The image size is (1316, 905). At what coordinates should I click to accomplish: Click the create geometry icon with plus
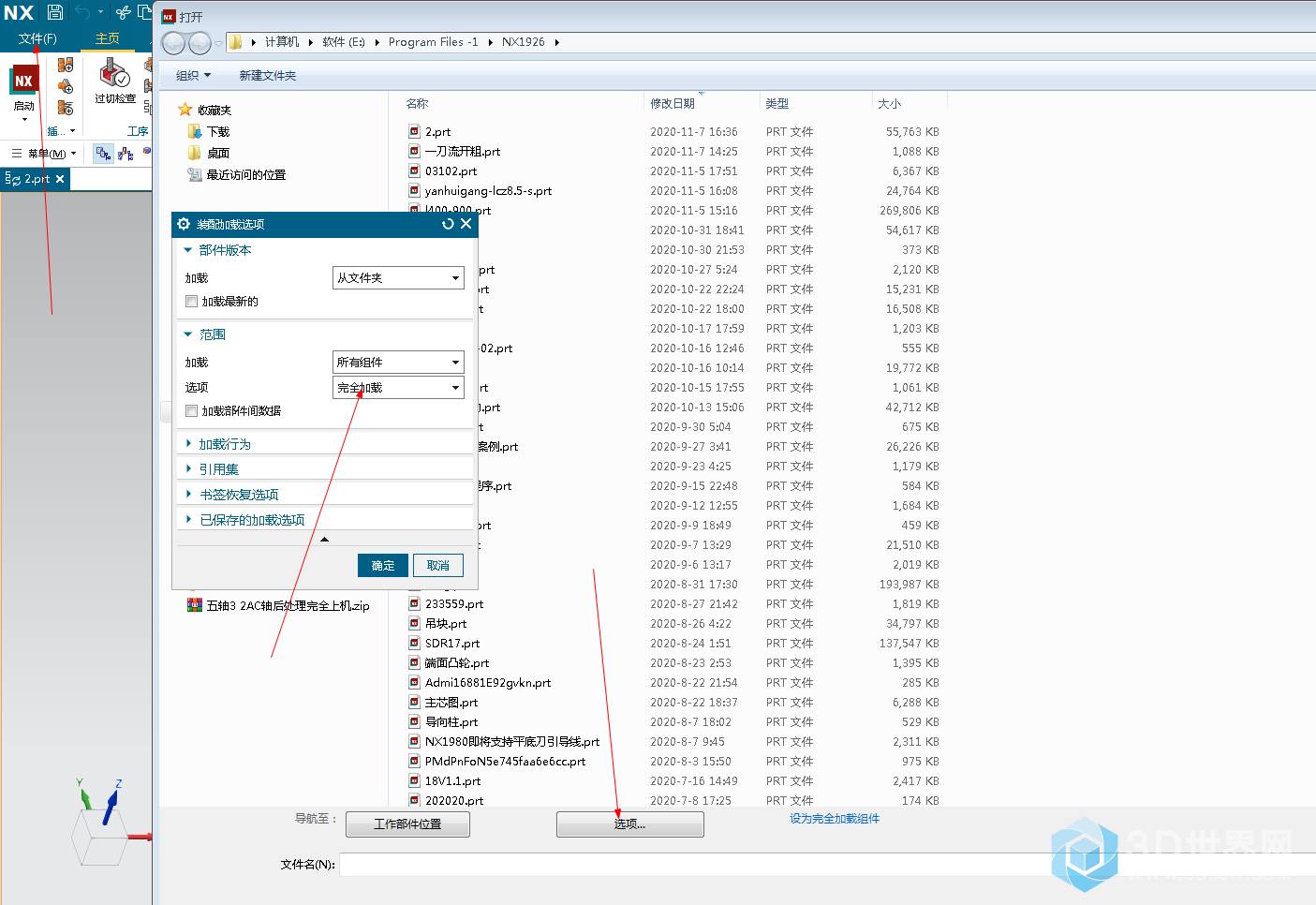(66, 87)
